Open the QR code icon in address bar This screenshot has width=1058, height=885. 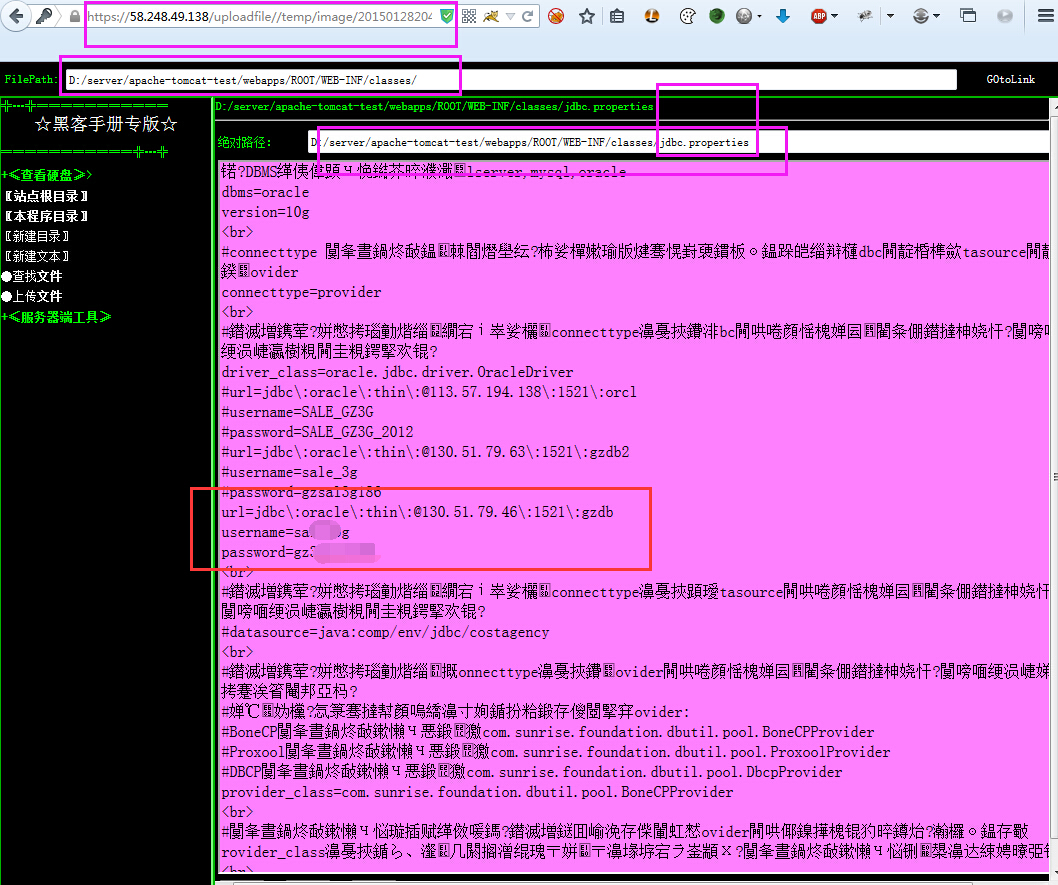pyautogui.click(x=469, y=16)
